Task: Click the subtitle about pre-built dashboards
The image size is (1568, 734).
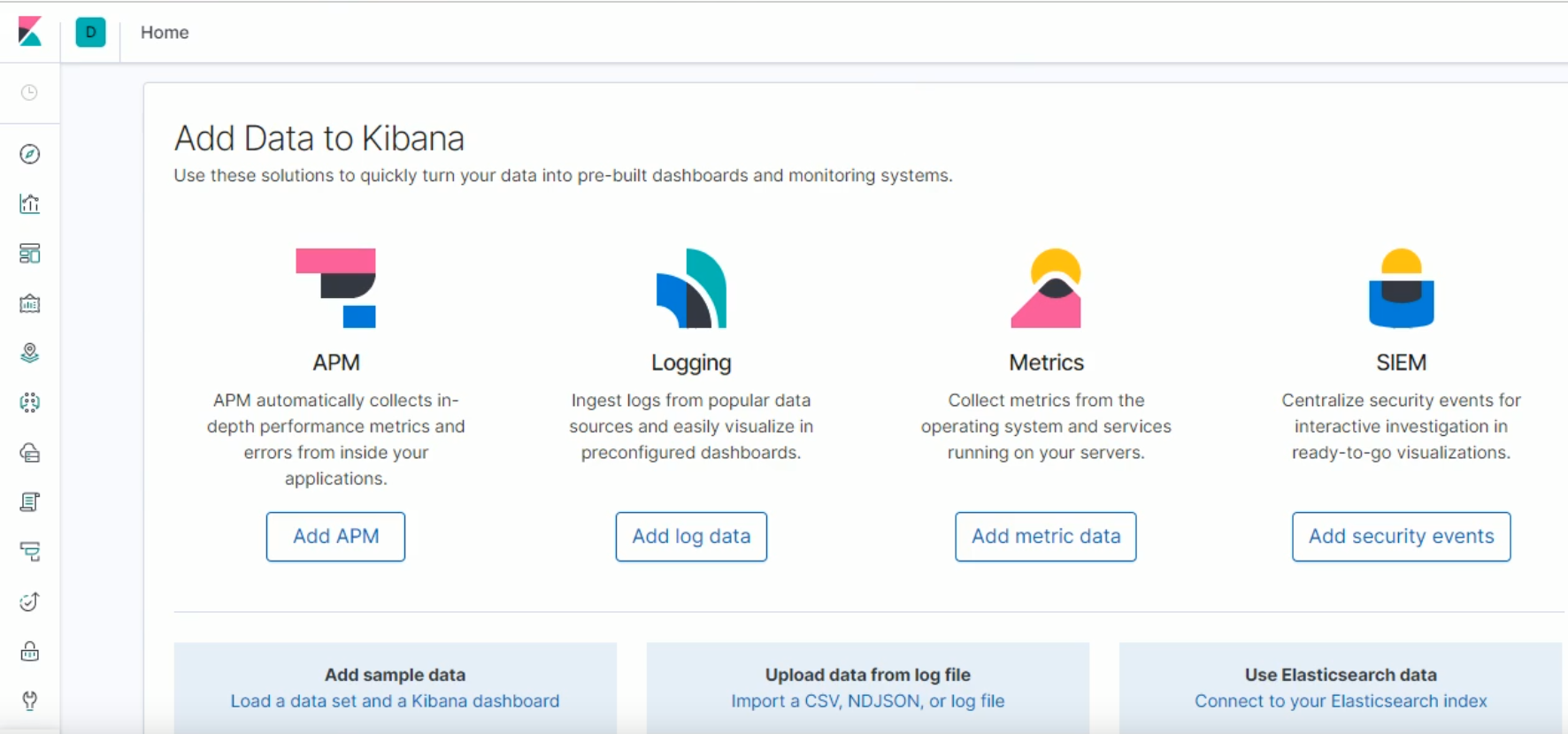Action: tap(563, 176)
